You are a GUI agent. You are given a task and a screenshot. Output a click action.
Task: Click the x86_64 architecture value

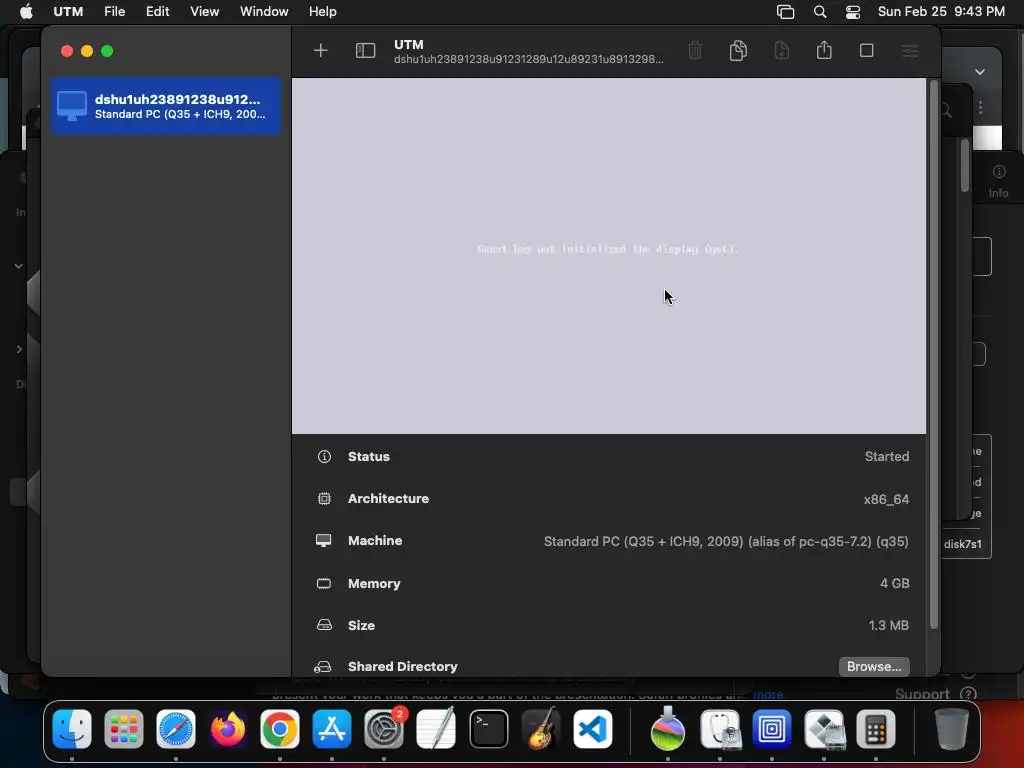[886, 499]
